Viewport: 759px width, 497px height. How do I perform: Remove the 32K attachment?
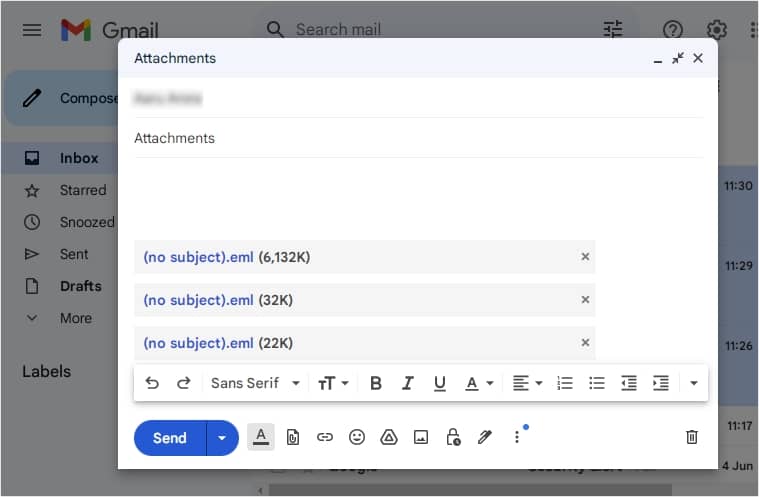[585, 300]
